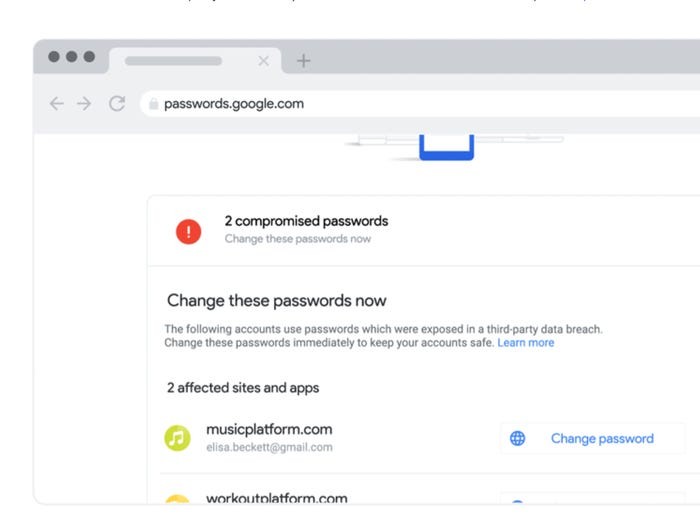Click the elisa.beckett@gmail.com account text
This screenshot has height=525, width=700.
(269, 447)
